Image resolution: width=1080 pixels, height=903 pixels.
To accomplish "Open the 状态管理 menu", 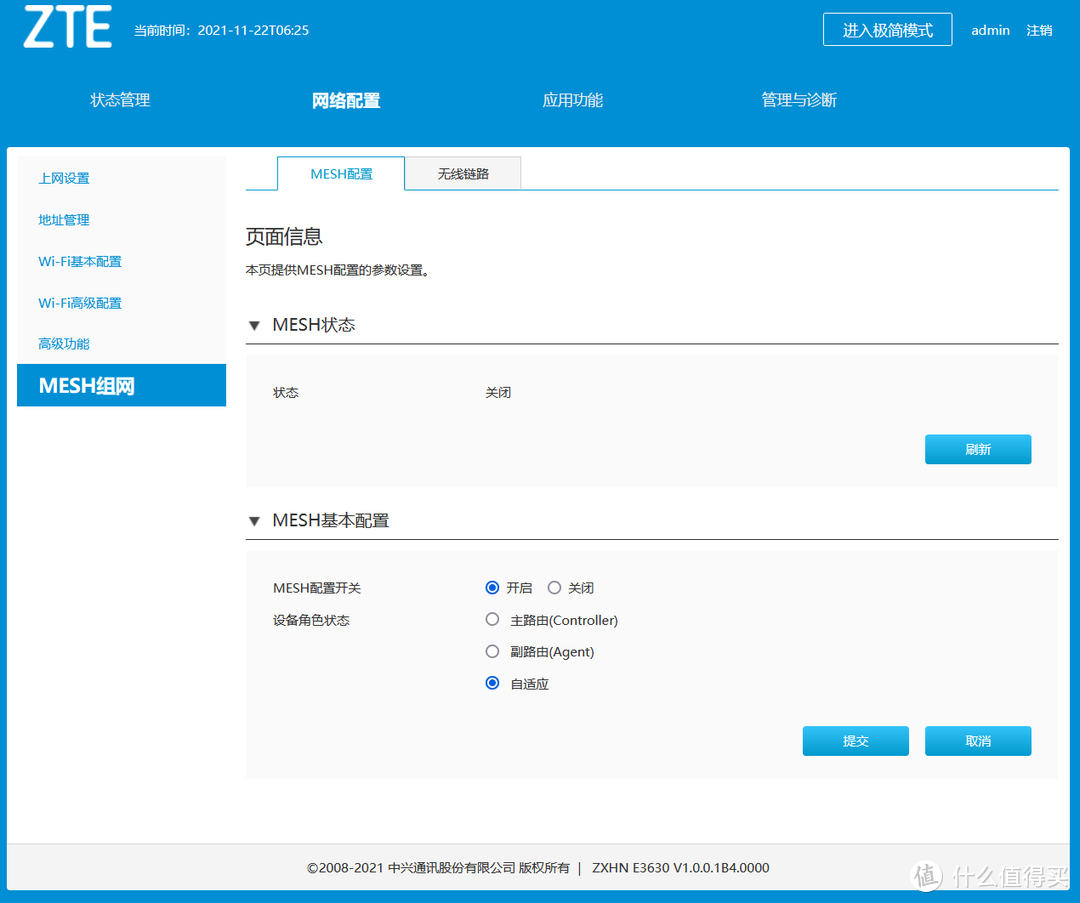I will tap(119, 100).
